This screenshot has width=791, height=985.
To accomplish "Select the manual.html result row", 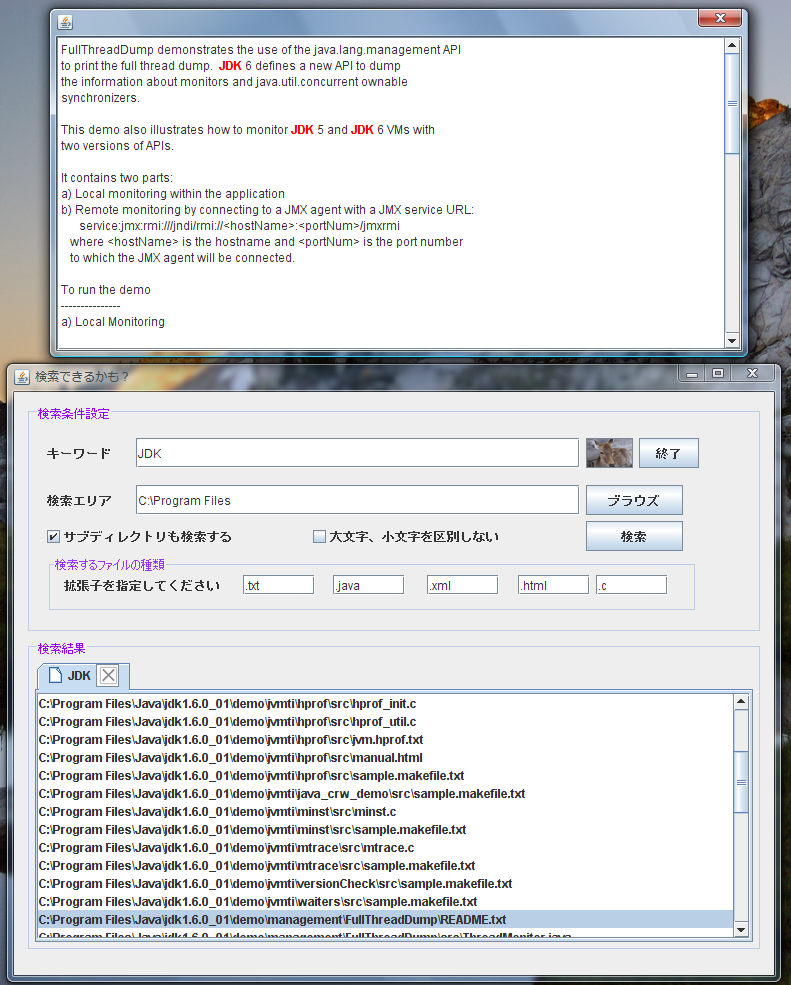I will tap(385, 758).
